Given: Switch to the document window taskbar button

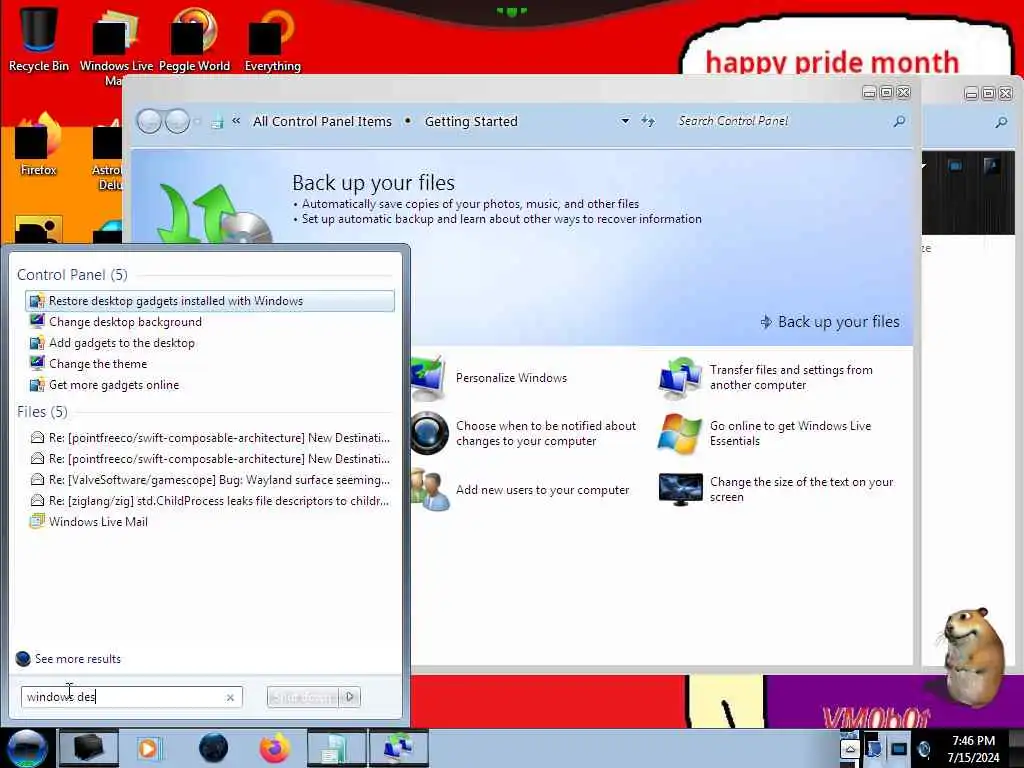Looking at the screenshot, I should (336, 748).
